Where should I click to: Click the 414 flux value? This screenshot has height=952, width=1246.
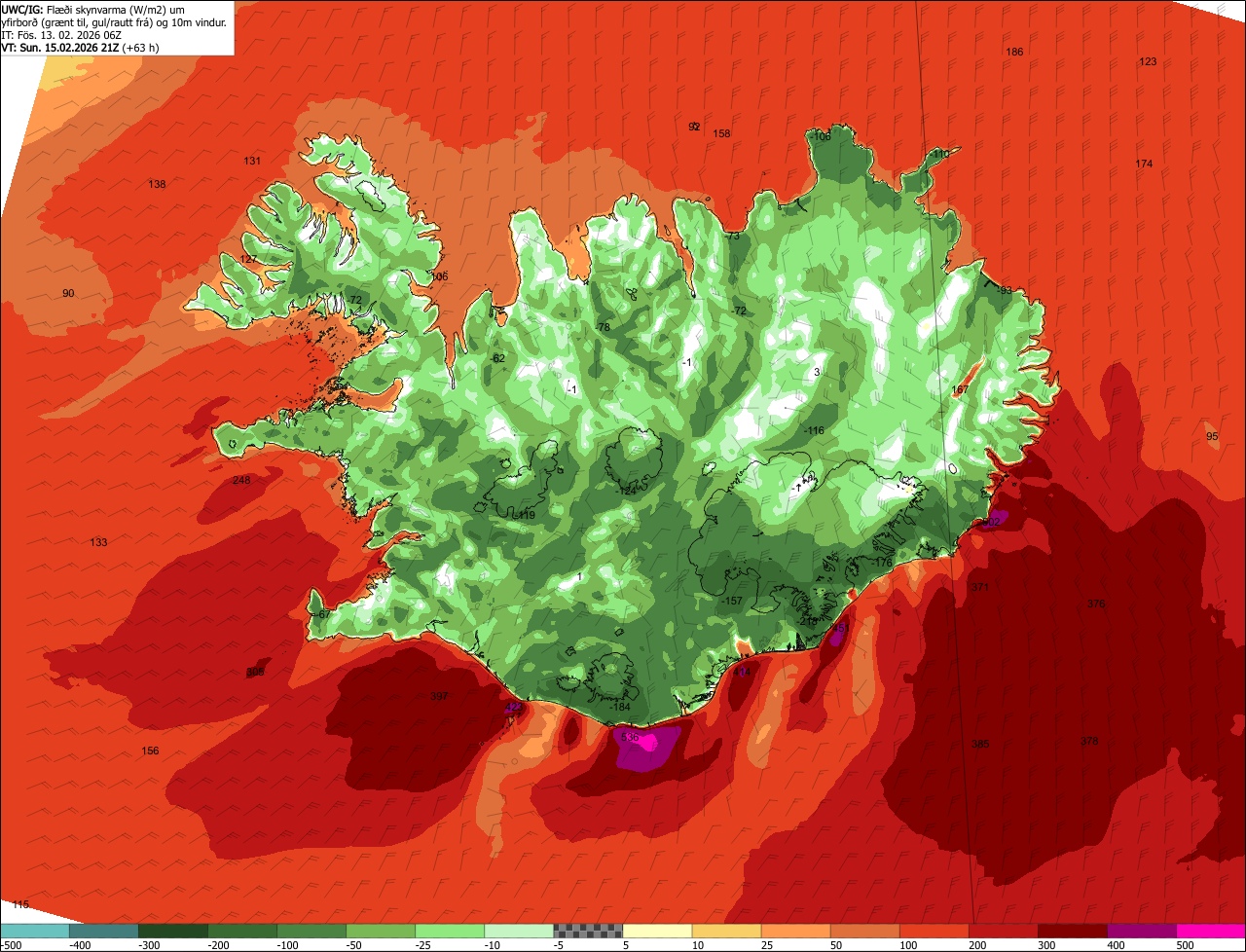[742, 672]
